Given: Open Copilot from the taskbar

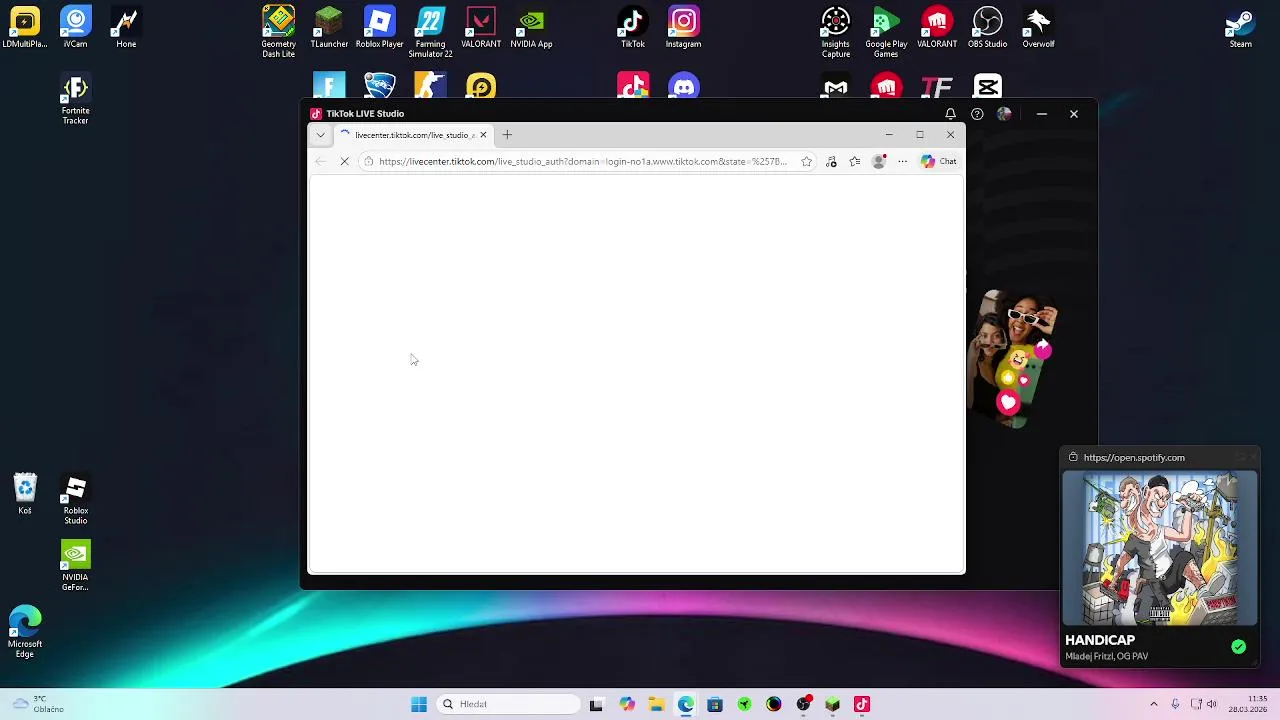Looking at the screenshot, I should click(626, 704).
